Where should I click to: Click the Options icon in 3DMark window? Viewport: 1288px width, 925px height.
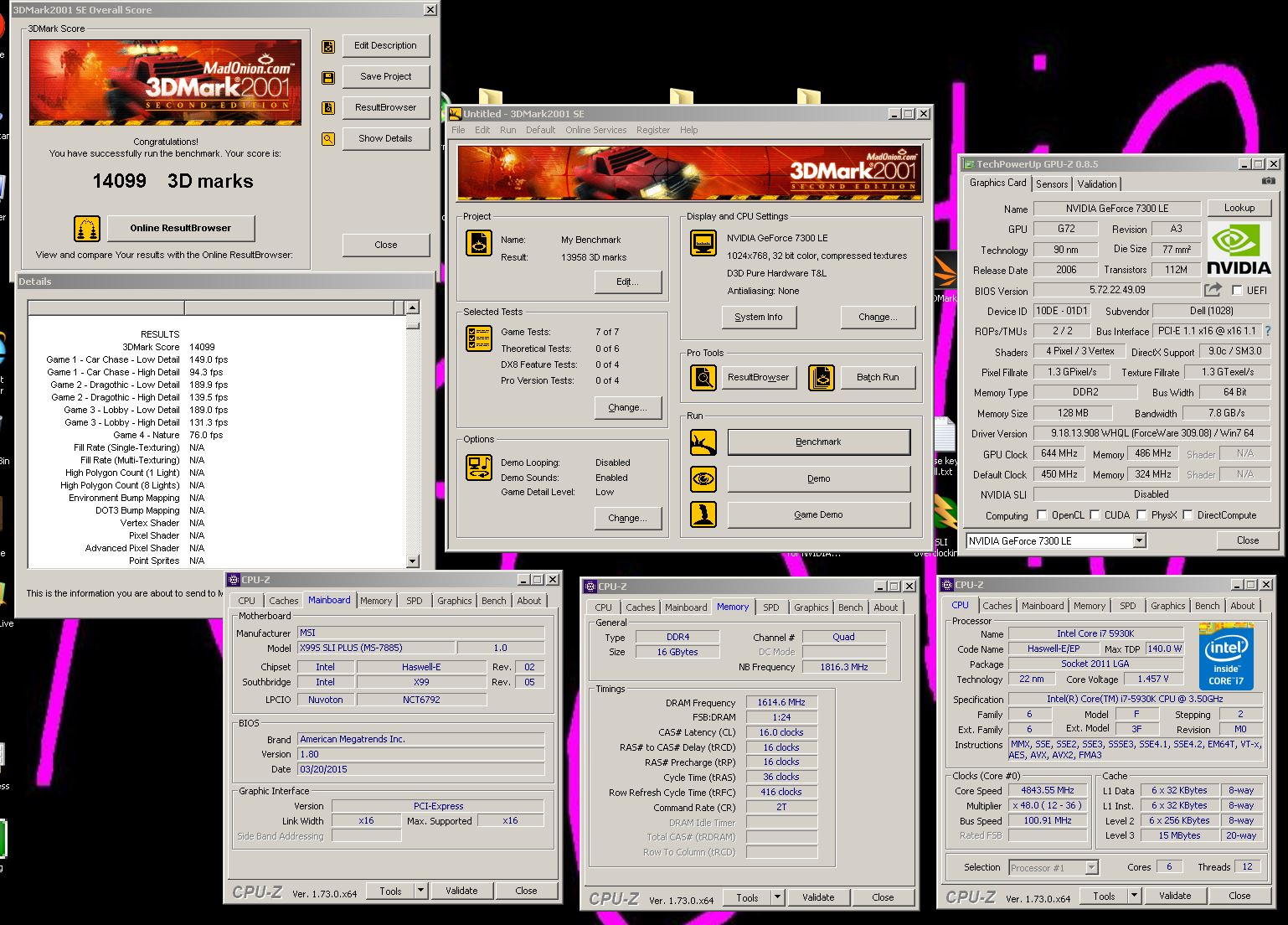tap(479, 468)
